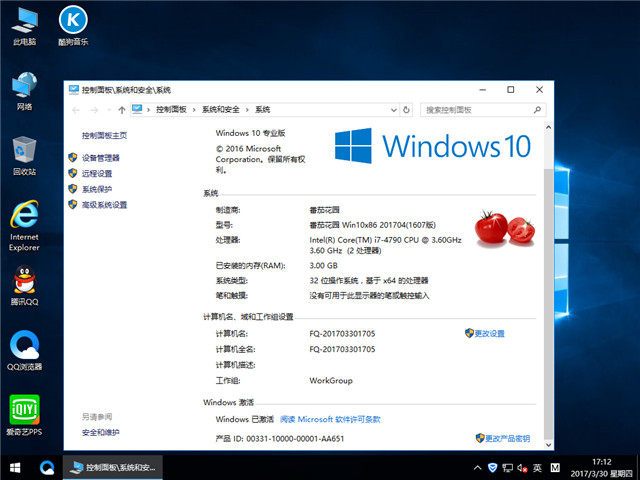Image resolution: width=640 pixels, height=480 pixels.
Task: Launch 腾讯QQ from the desktop
Action: (24, 286)
